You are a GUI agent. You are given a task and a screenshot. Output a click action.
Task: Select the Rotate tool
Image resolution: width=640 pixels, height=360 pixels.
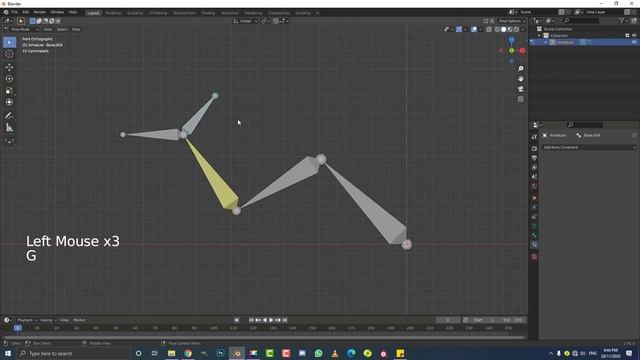(x=9, y=79)
